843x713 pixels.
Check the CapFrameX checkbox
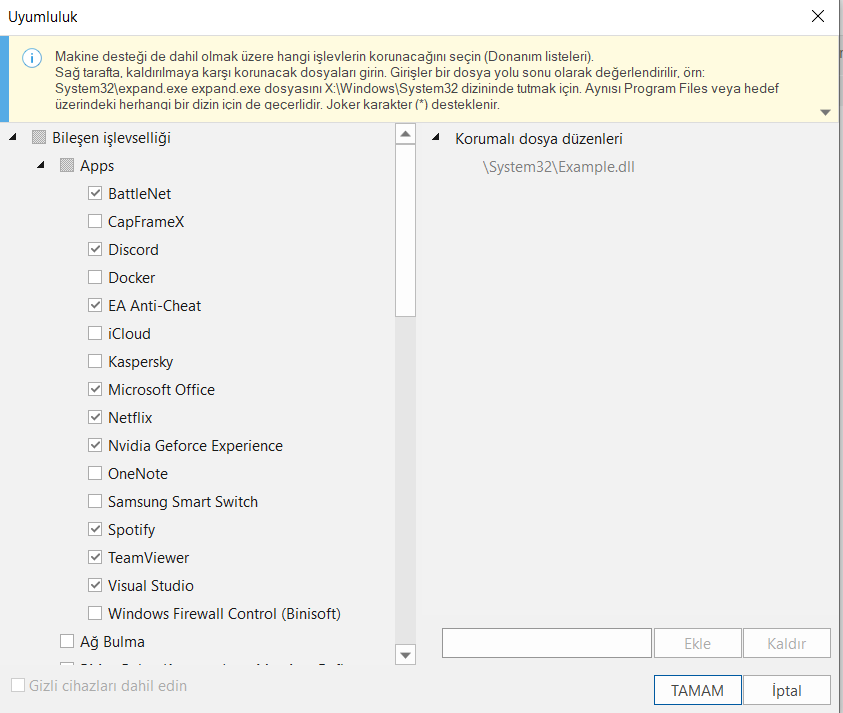point(95,221)
